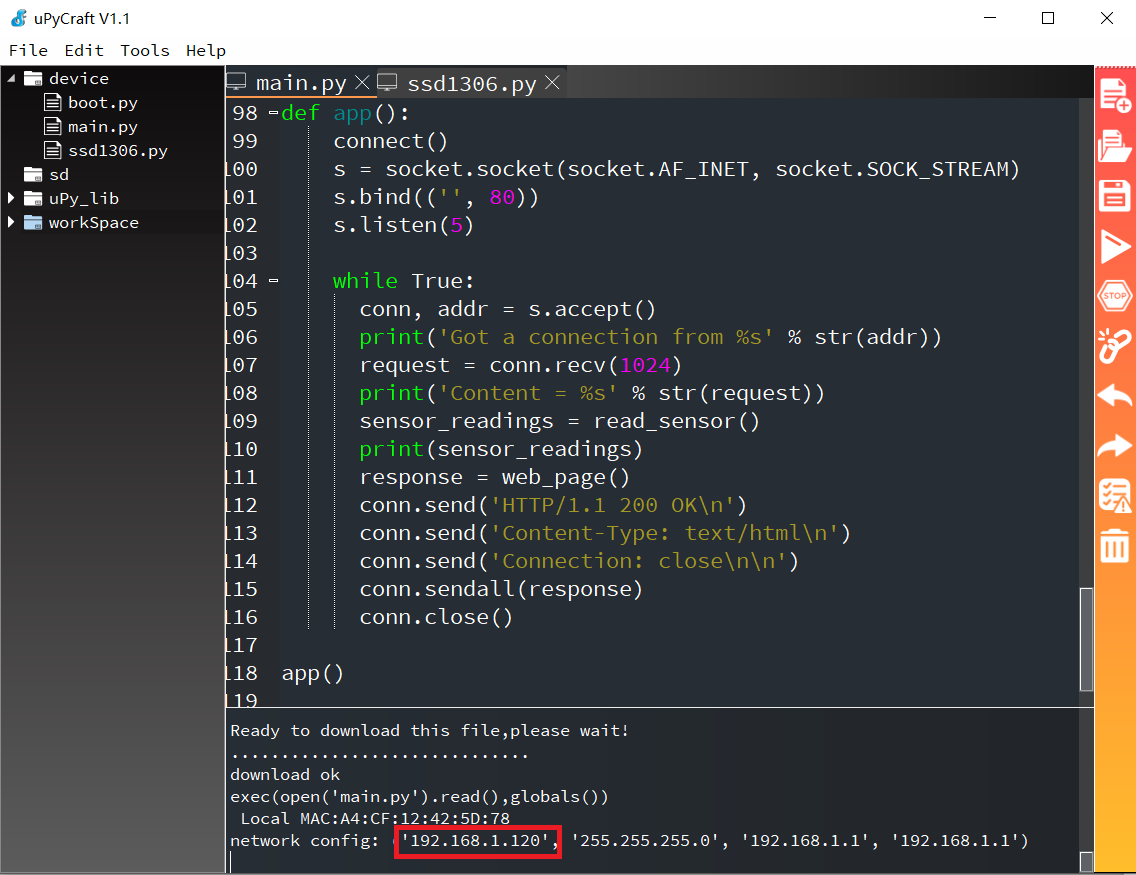Open the Tools menu
This screenshot has height=875, width=1136.
tap(144, 50)
